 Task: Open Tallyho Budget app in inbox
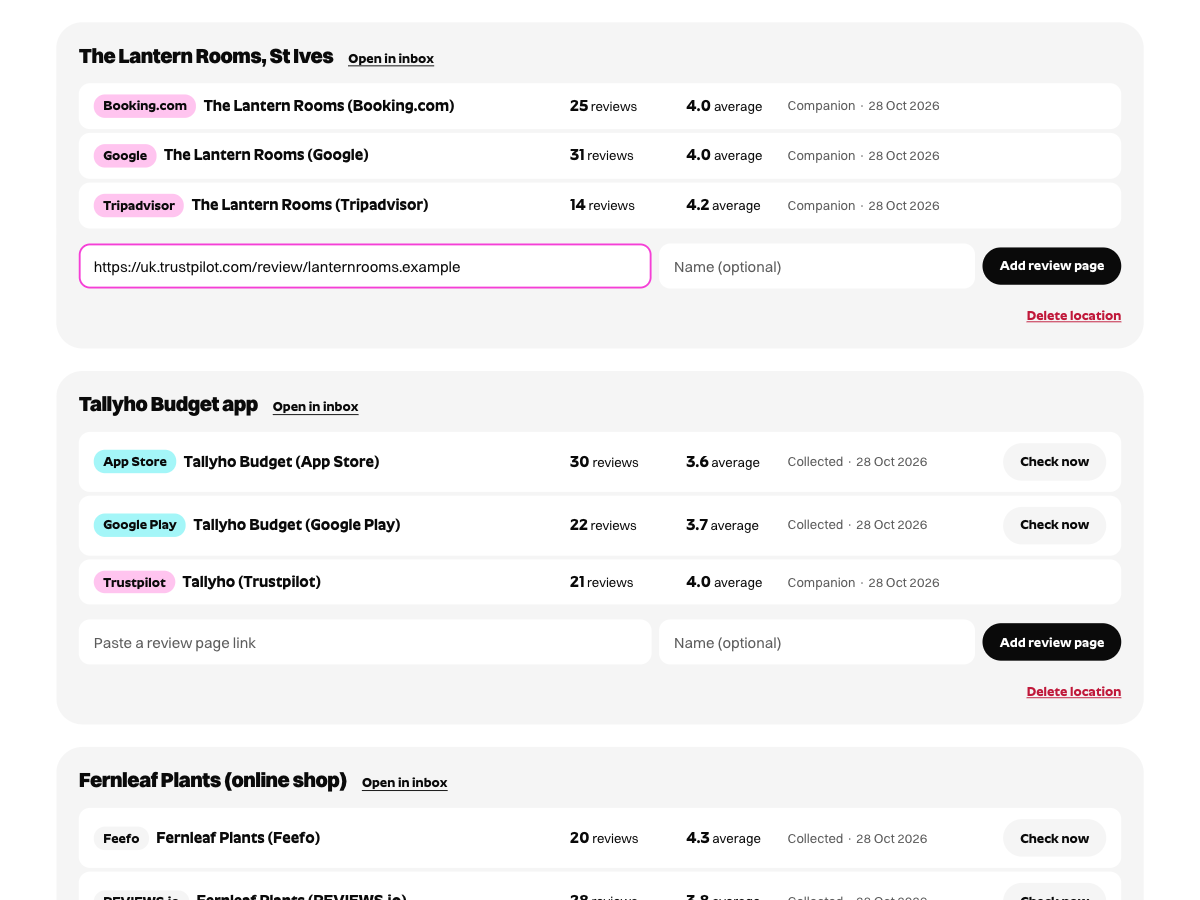pos(315,407)
